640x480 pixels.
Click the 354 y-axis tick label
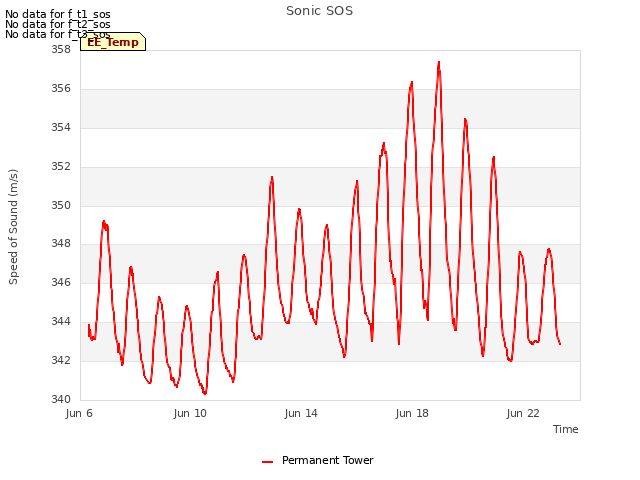tap(61, 128)
